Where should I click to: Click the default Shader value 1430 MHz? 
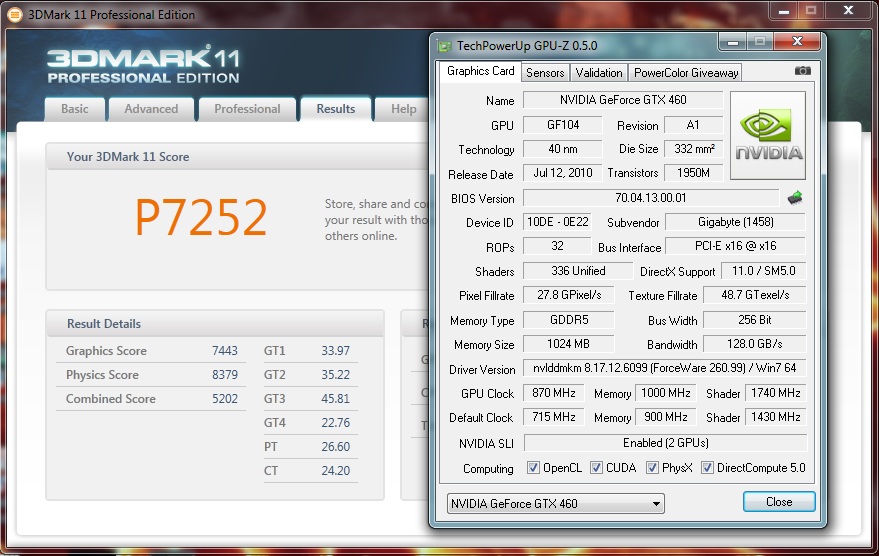775,417
